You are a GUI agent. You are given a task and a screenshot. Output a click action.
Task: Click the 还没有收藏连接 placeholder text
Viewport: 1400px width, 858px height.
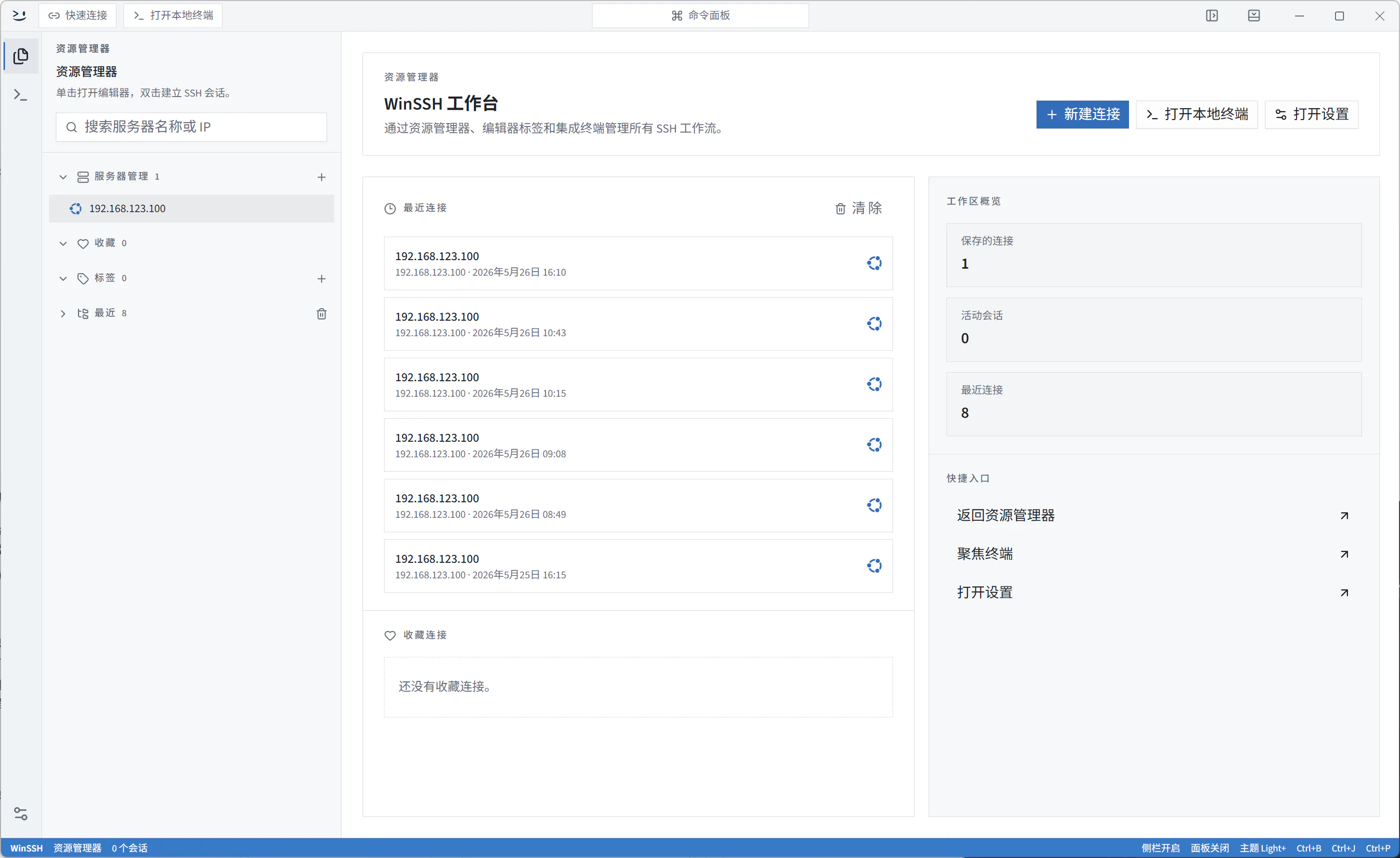click(x=445, y=687)
